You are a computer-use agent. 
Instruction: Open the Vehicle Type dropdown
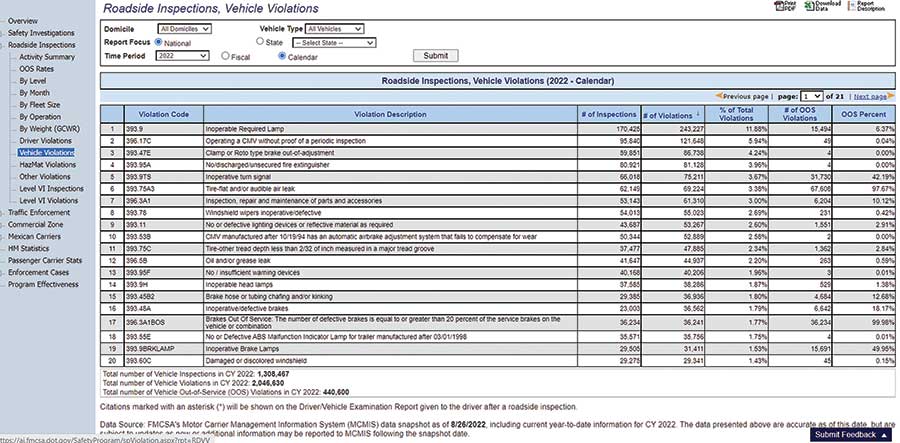(334, 29)
